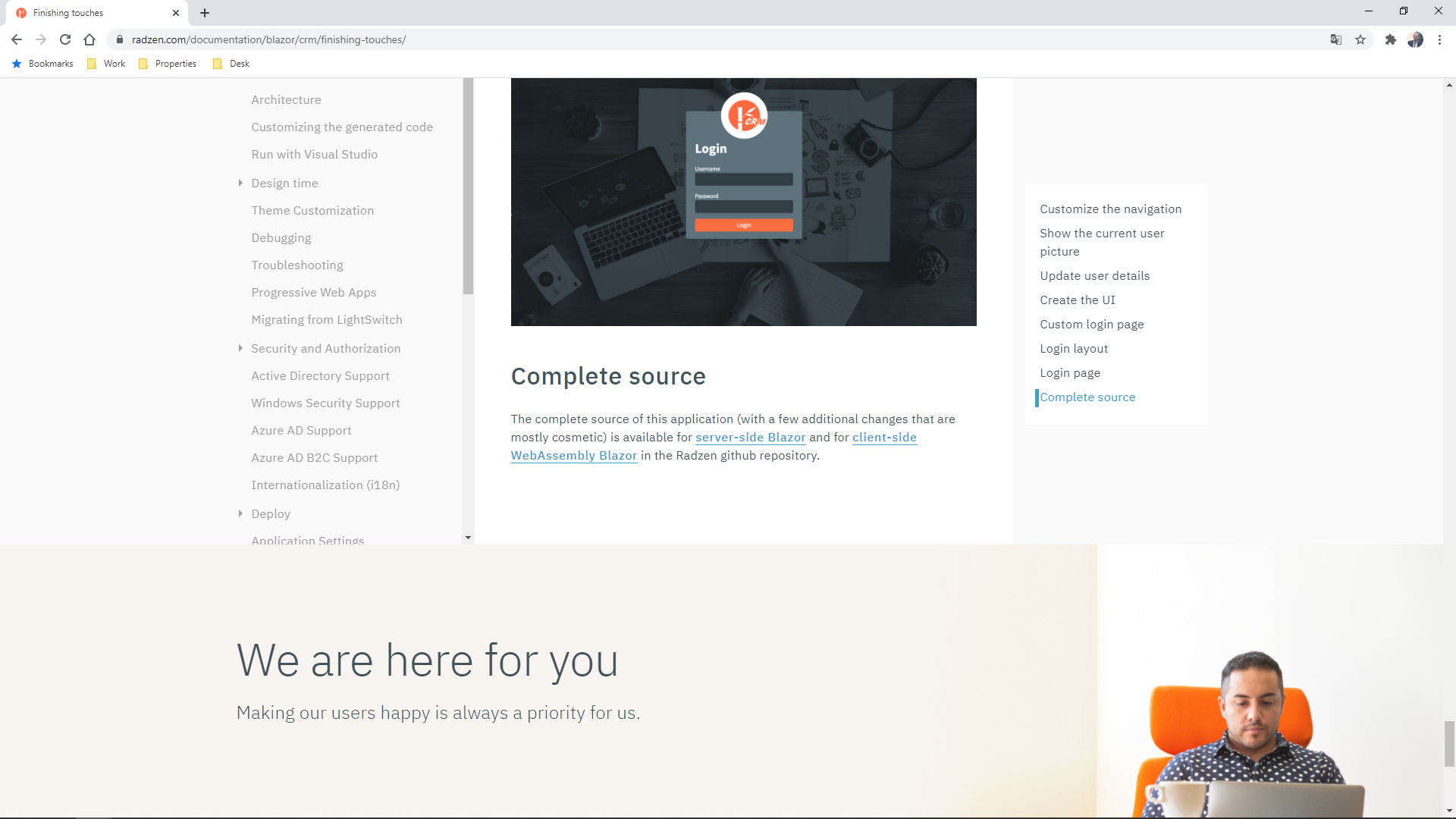Open the translate page icon

[1336, 39]
